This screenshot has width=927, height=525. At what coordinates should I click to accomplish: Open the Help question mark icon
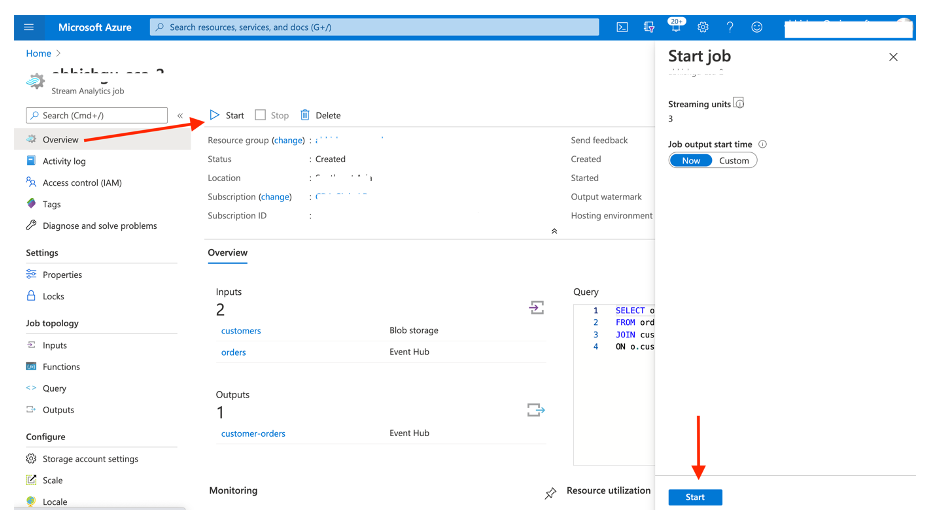(730, 27)
